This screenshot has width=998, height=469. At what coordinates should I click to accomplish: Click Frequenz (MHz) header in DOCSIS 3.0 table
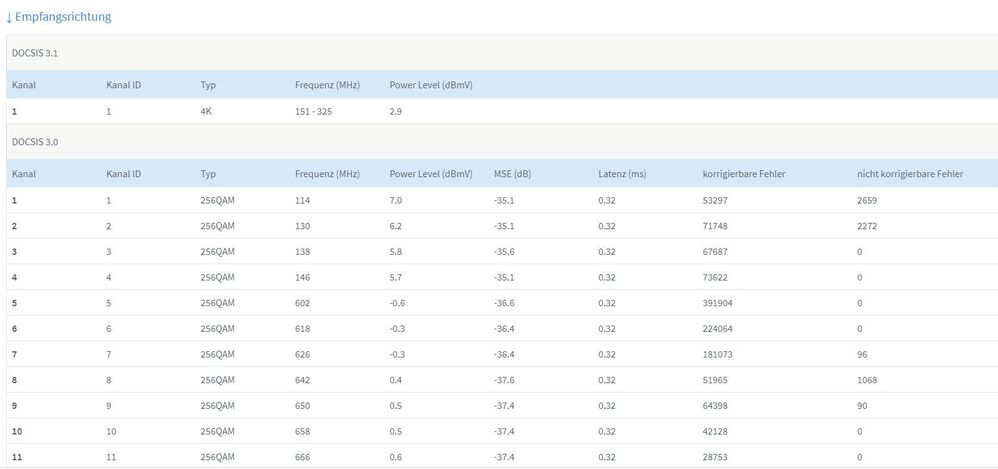(x=328, y=174)
